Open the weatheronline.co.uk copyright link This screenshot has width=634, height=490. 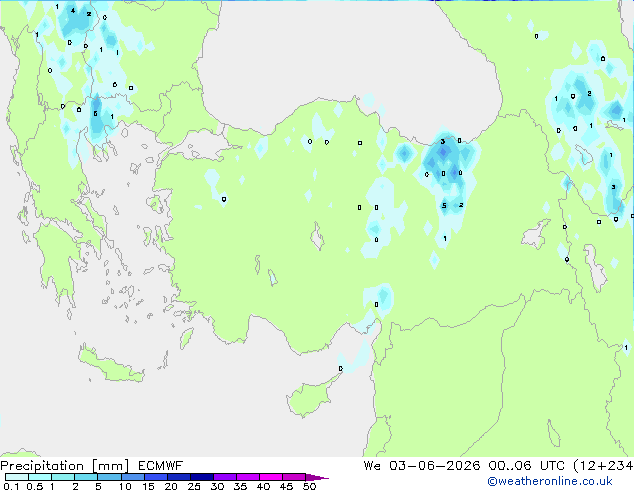[x=550, y=481]
